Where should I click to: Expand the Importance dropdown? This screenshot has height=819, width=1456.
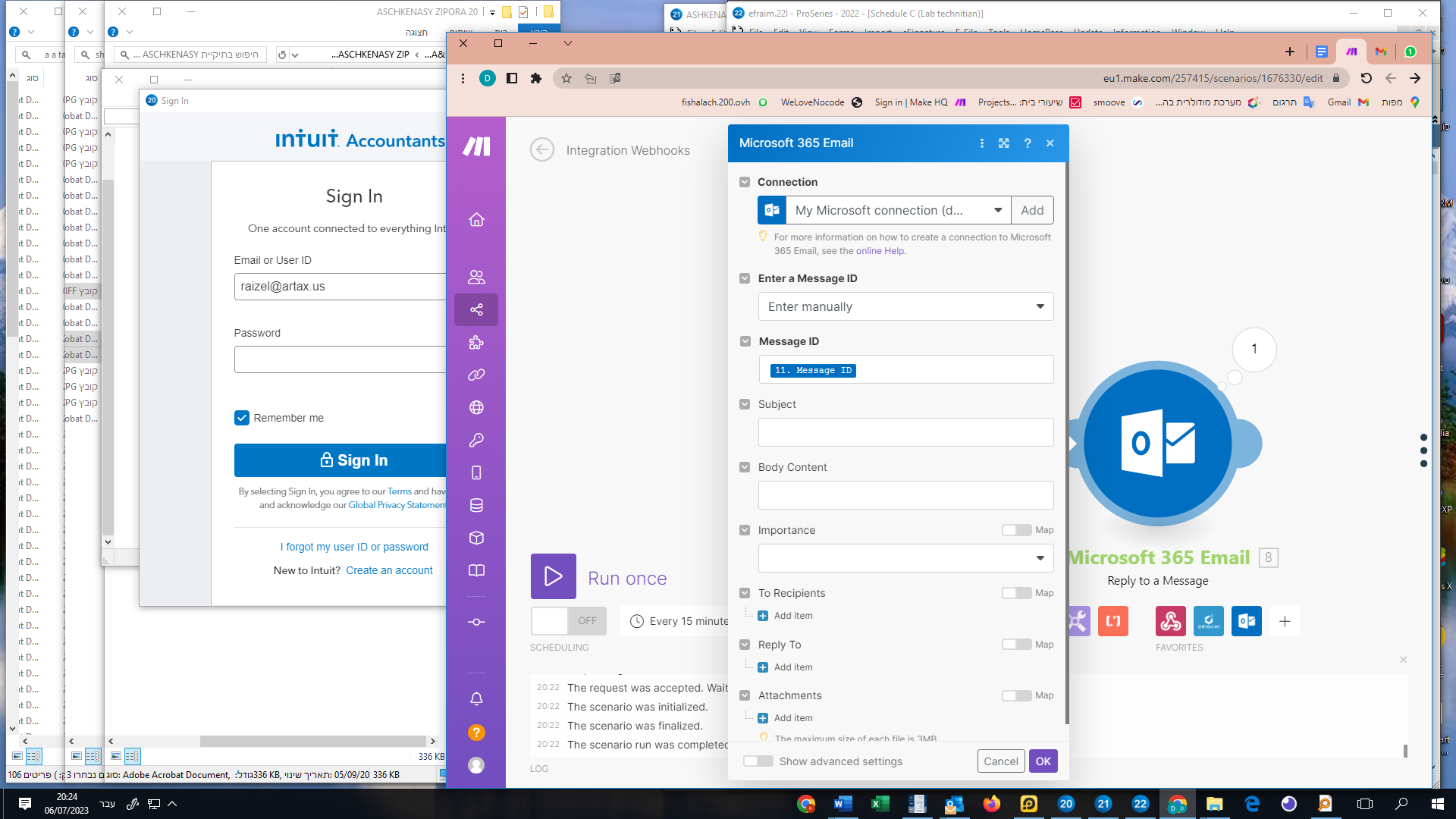[x=905, y=558]
